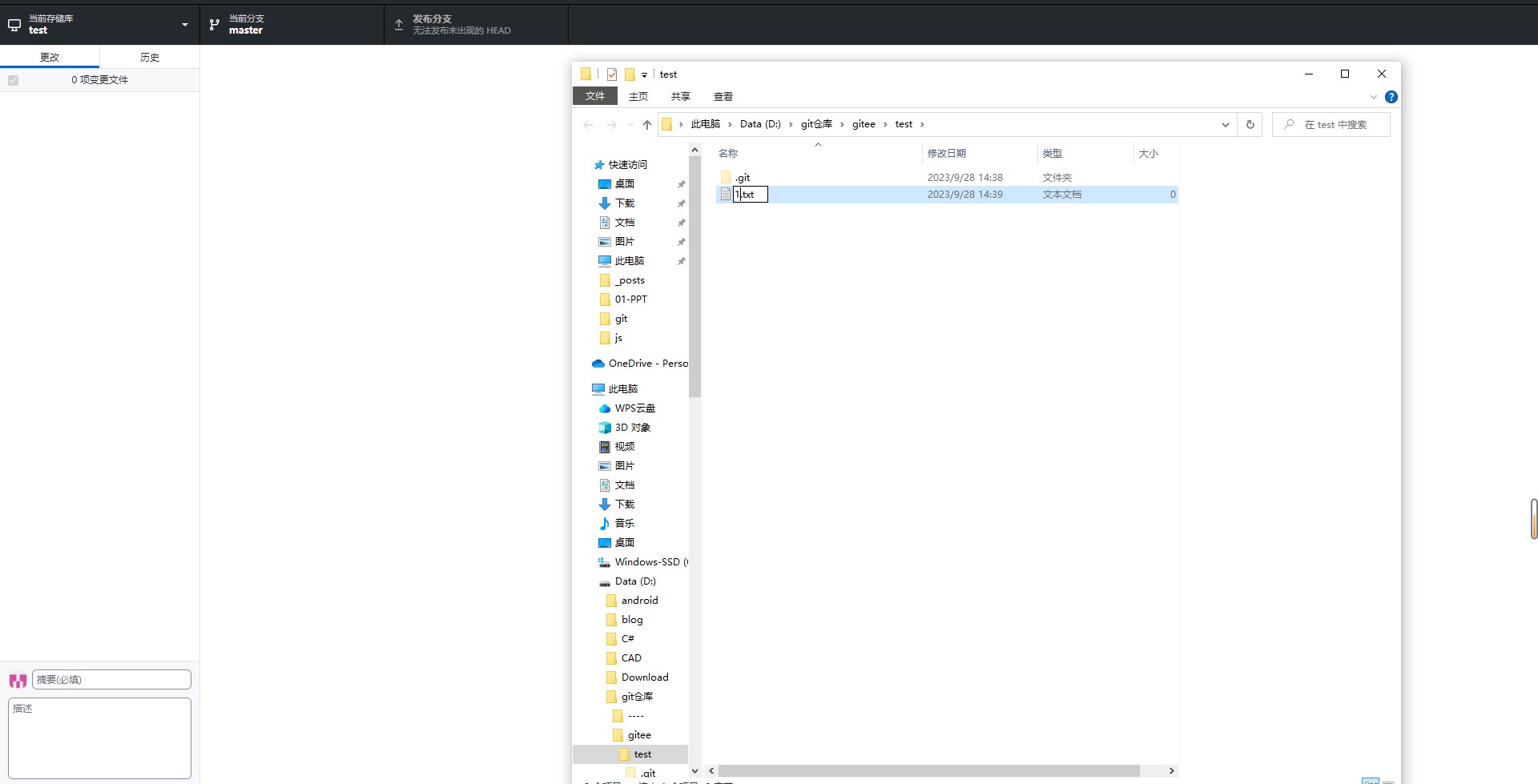Expand the address bar history dropdown
The height and width of the screenshot is (784, 1538).
(x=1225, y=125)
